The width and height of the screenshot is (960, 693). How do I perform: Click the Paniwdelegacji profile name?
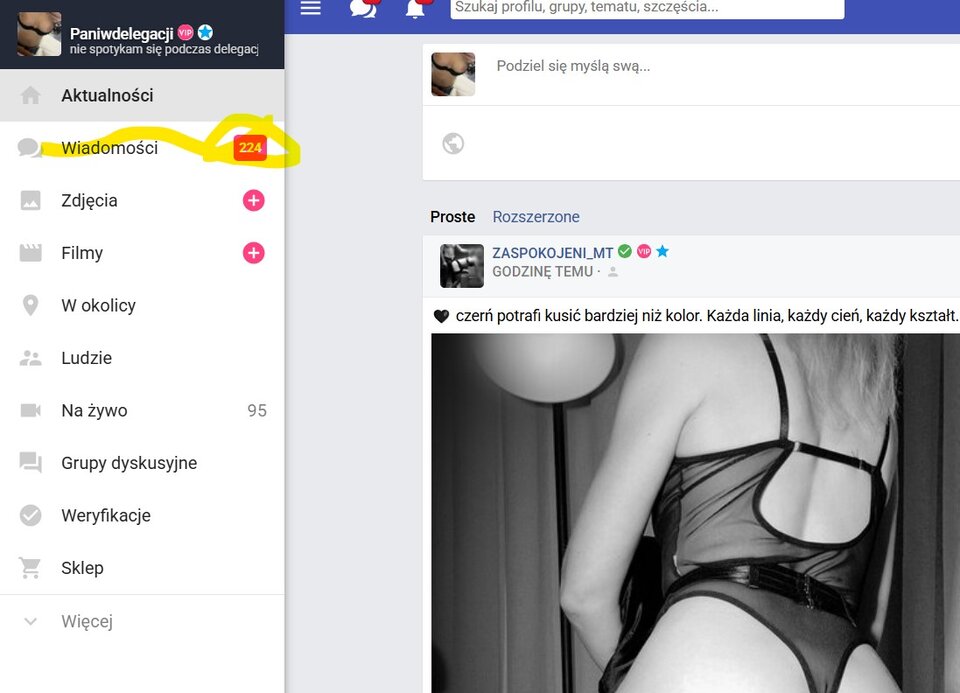tap(121, 33)
